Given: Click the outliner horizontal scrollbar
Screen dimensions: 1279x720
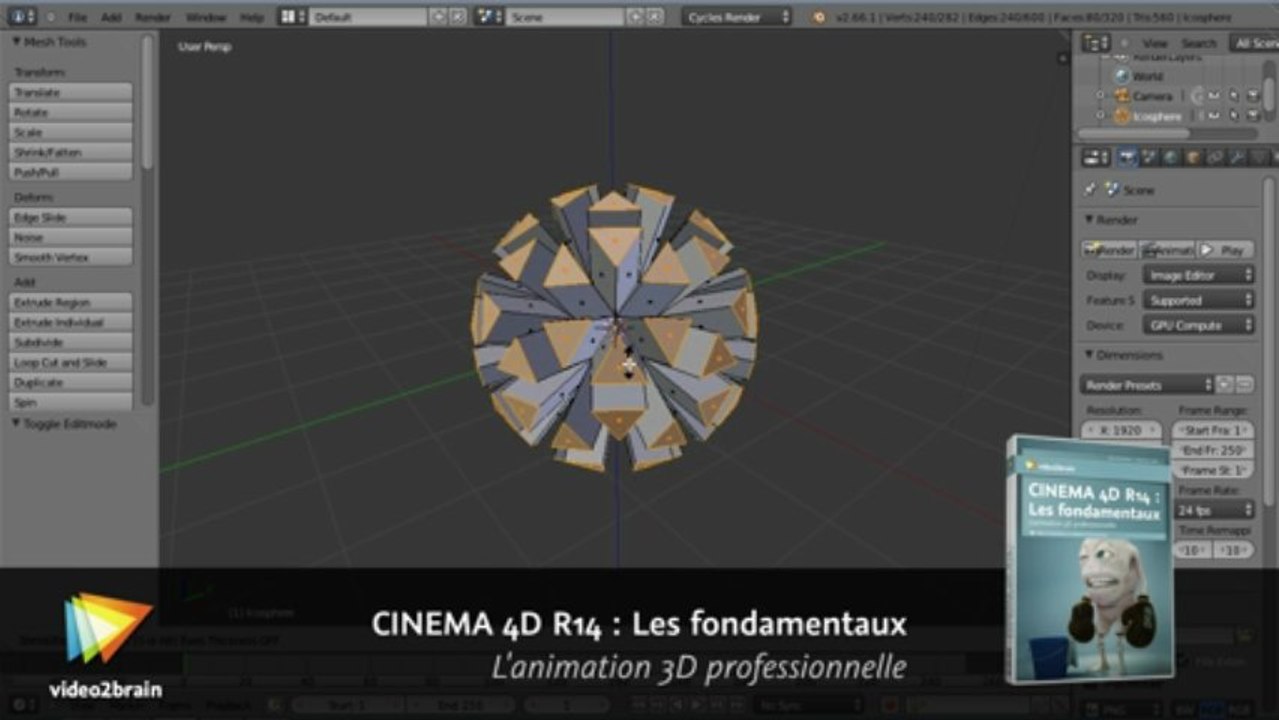Looking at the screenshot, I should 1134,133.
